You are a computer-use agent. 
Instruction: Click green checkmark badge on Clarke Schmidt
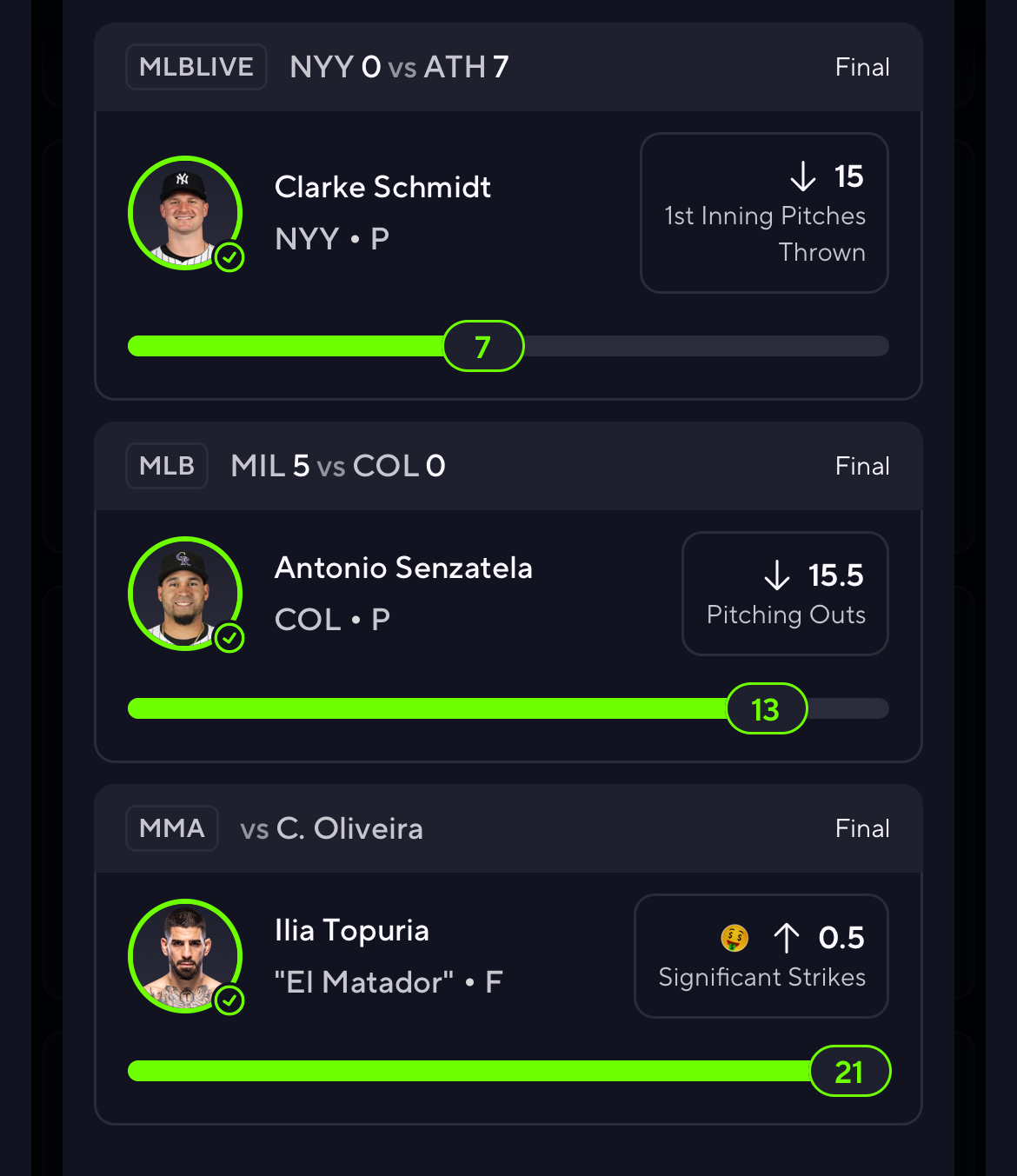point(229,257)
